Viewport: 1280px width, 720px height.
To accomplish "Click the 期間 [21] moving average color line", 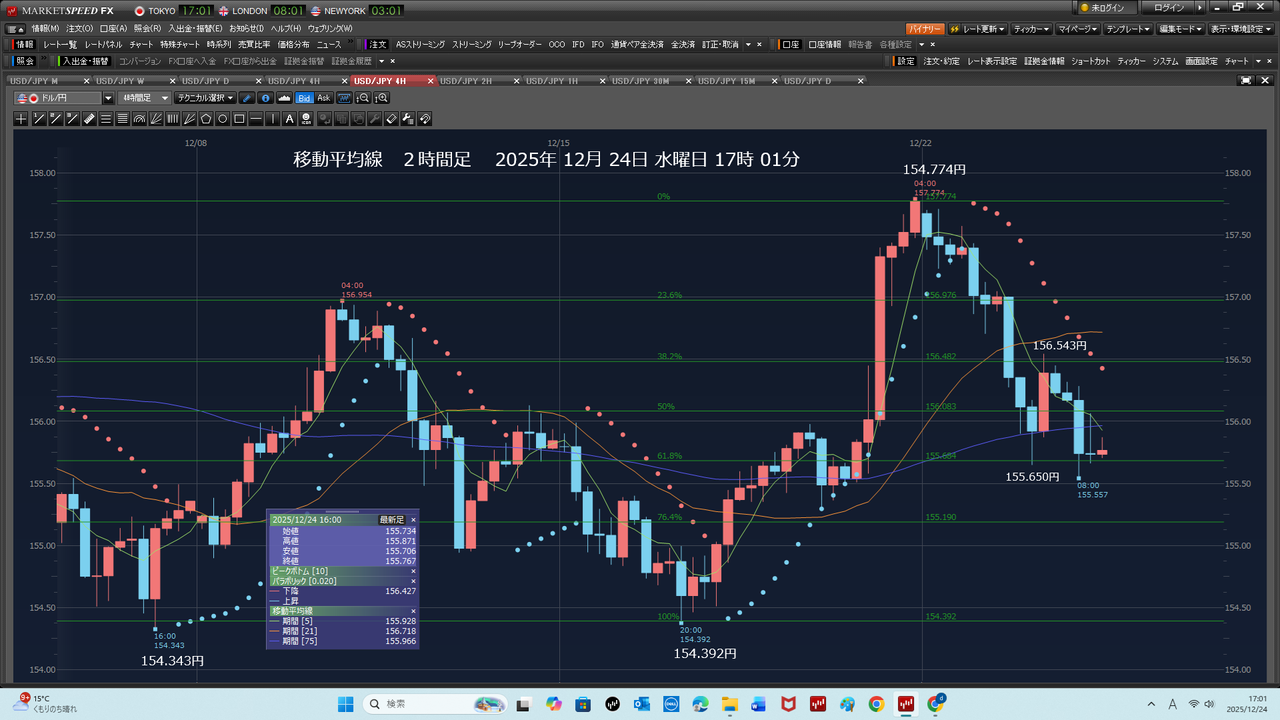I will (x=276, y=631).
